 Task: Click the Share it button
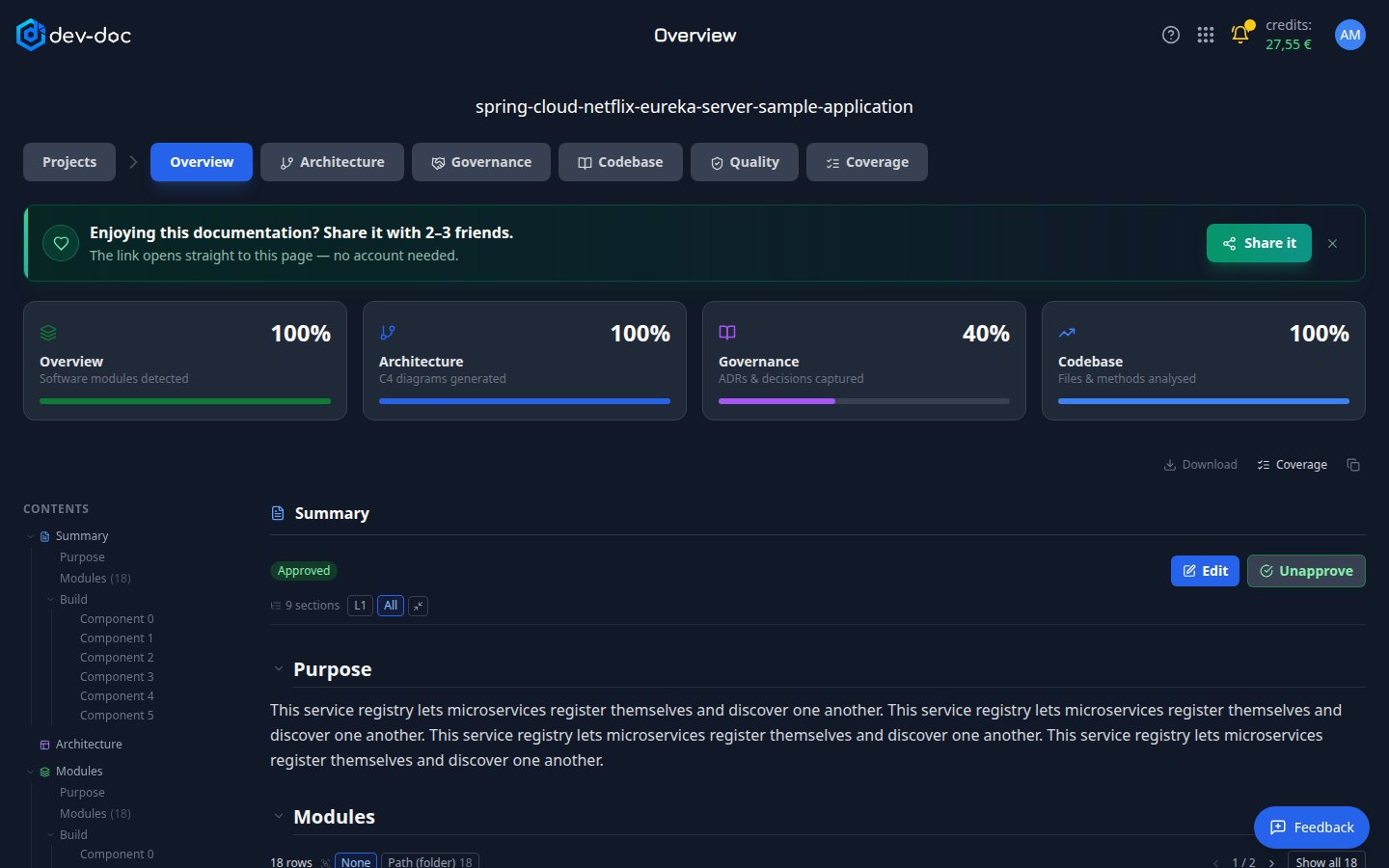pyautogui.click(x=1259, y=243)
